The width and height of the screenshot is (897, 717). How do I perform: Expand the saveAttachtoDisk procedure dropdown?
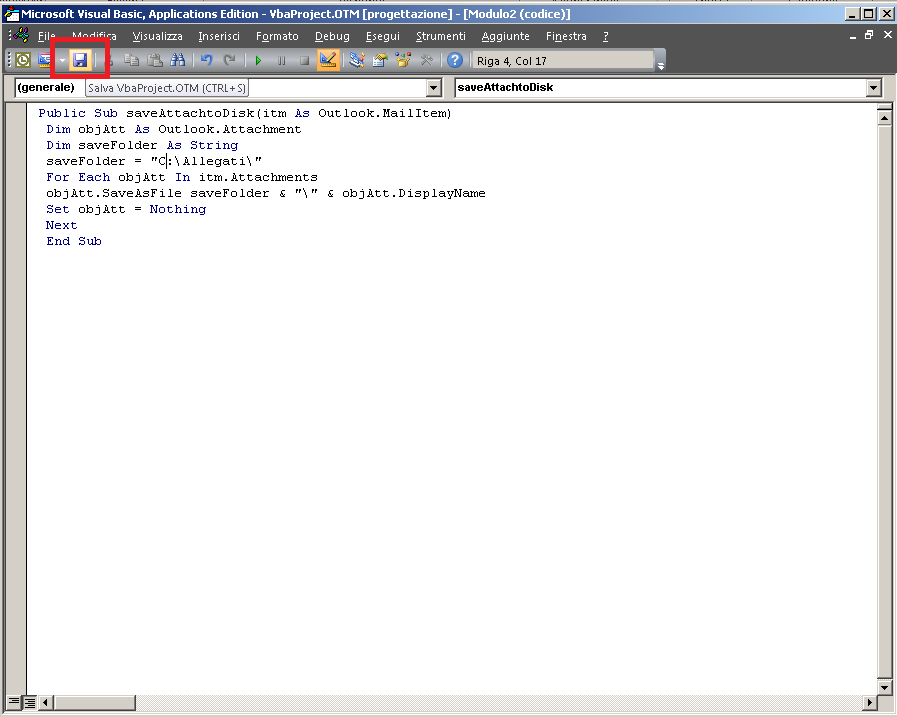click(x=874, y=88)
